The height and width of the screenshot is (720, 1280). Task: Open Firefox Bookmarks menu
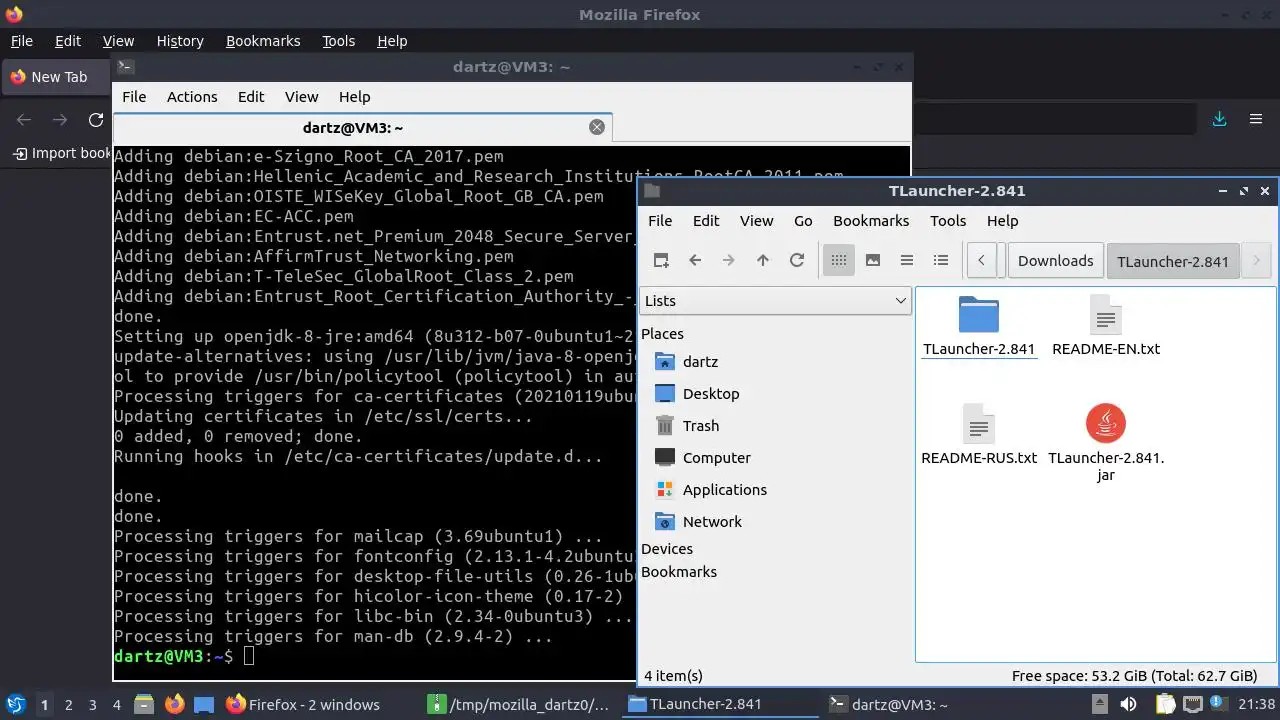[x=263, y=41]
